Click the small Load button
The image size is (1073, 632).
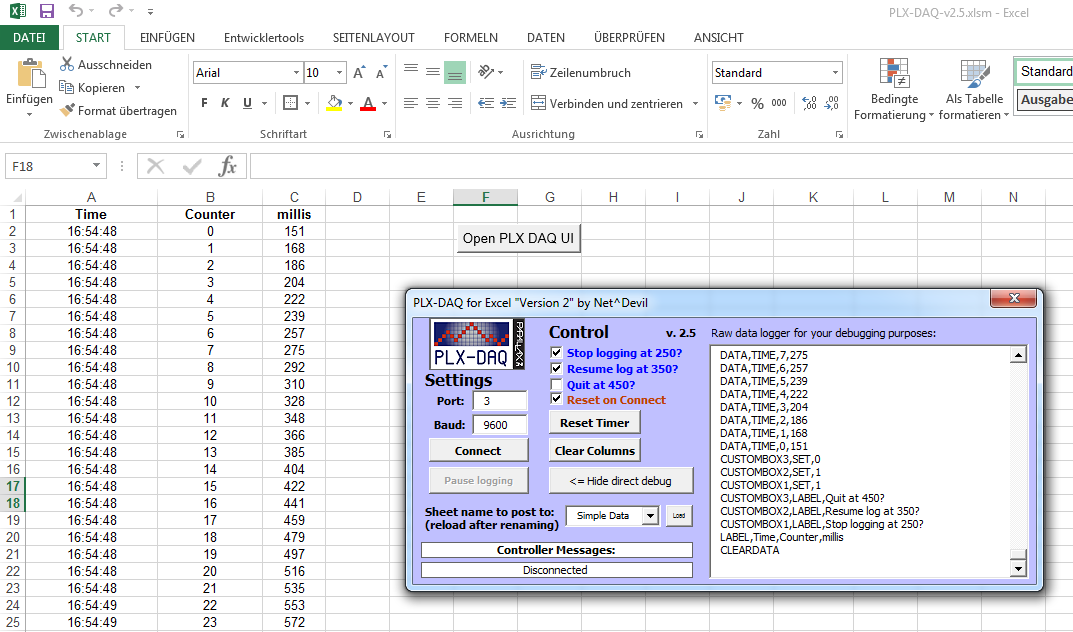[x=679, y=516]
